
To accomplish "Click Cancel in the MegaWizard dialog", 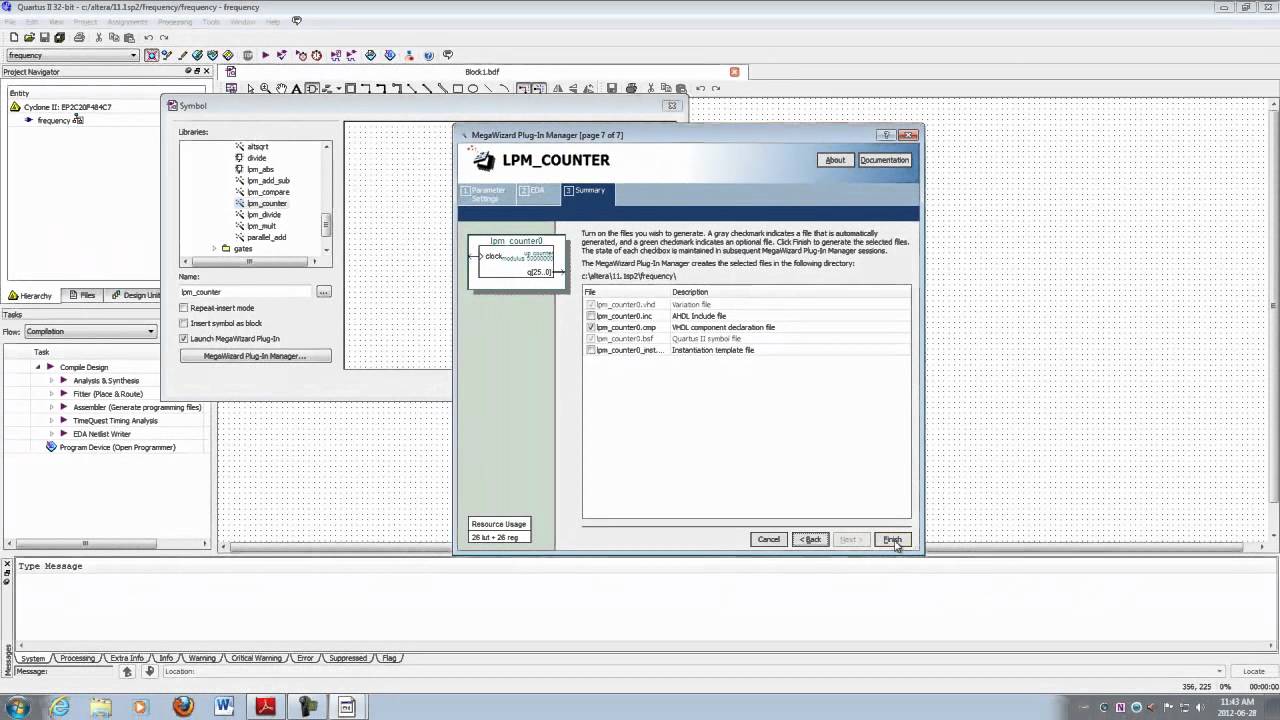I will pos(768,539).
